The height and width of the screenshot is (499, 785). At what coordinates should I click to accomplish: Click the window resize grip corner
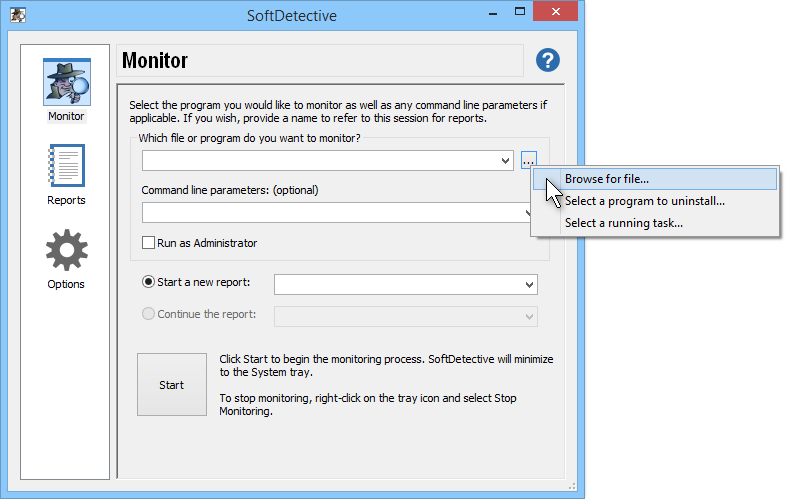coord(572,486)
